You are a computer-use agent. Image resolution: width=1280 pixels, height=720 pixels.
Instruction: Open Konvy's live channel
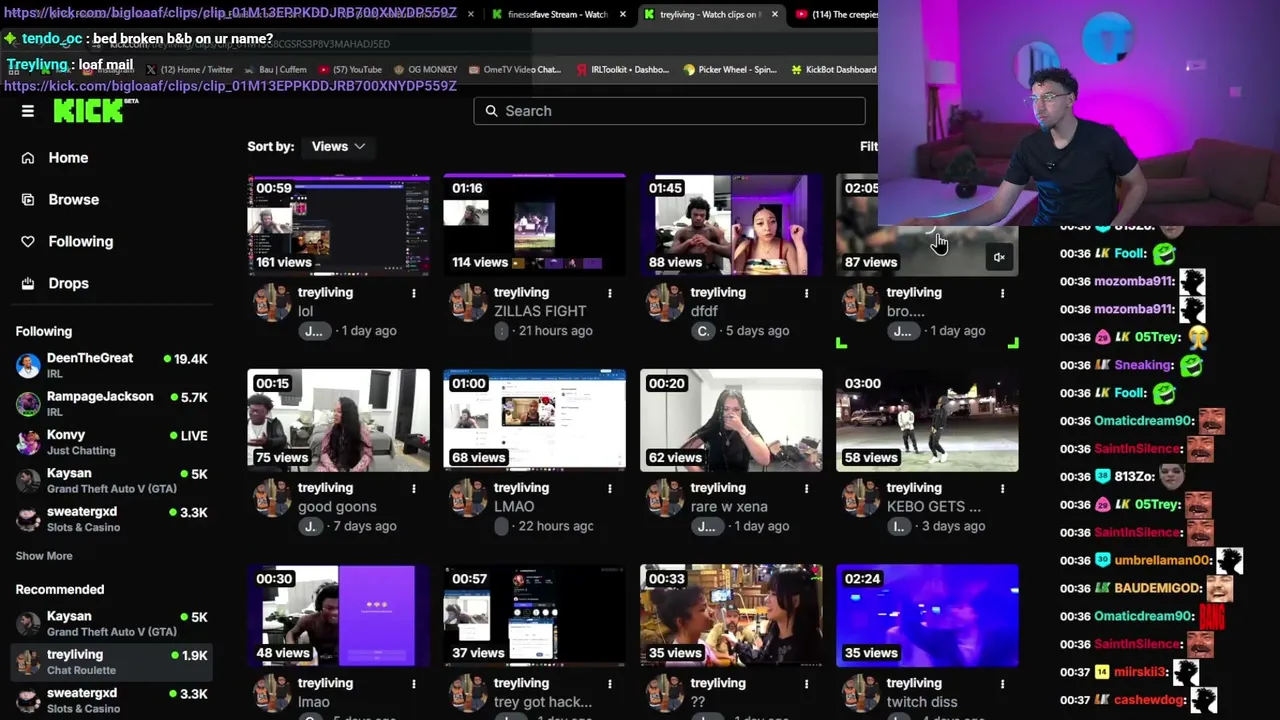[111, 442]
